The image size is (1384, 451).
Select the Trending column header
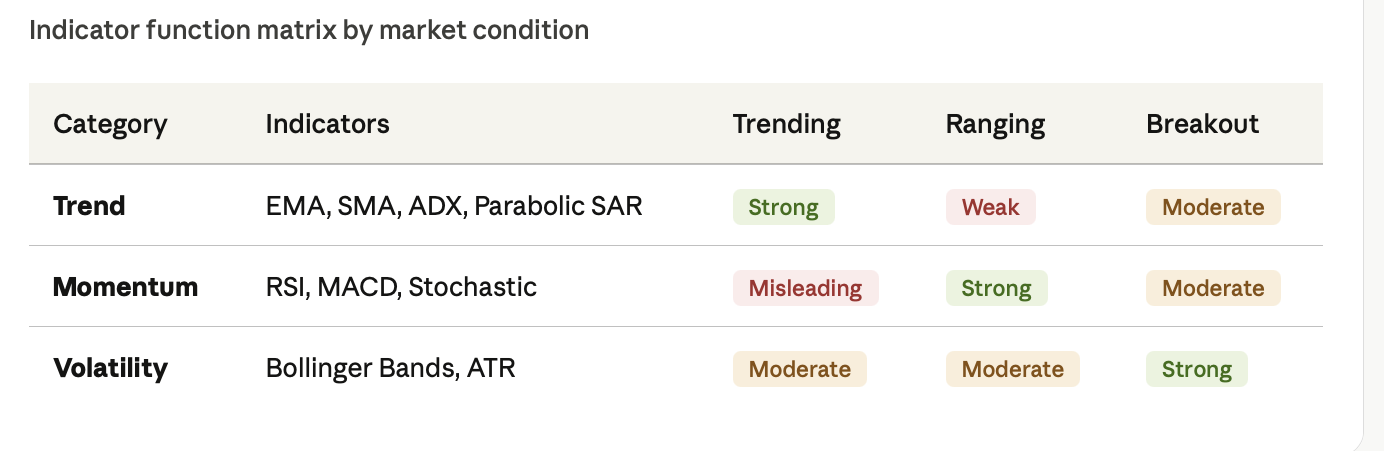786,124
